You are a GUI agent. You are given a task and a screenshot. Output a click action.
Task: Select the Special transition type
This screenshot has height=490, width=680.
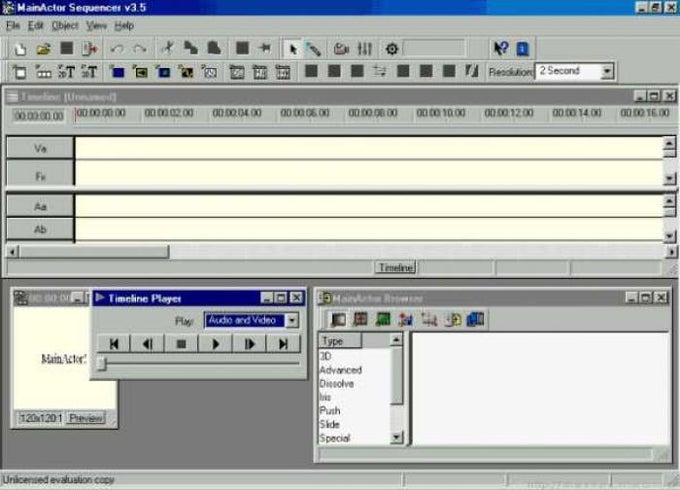[334, 438]
